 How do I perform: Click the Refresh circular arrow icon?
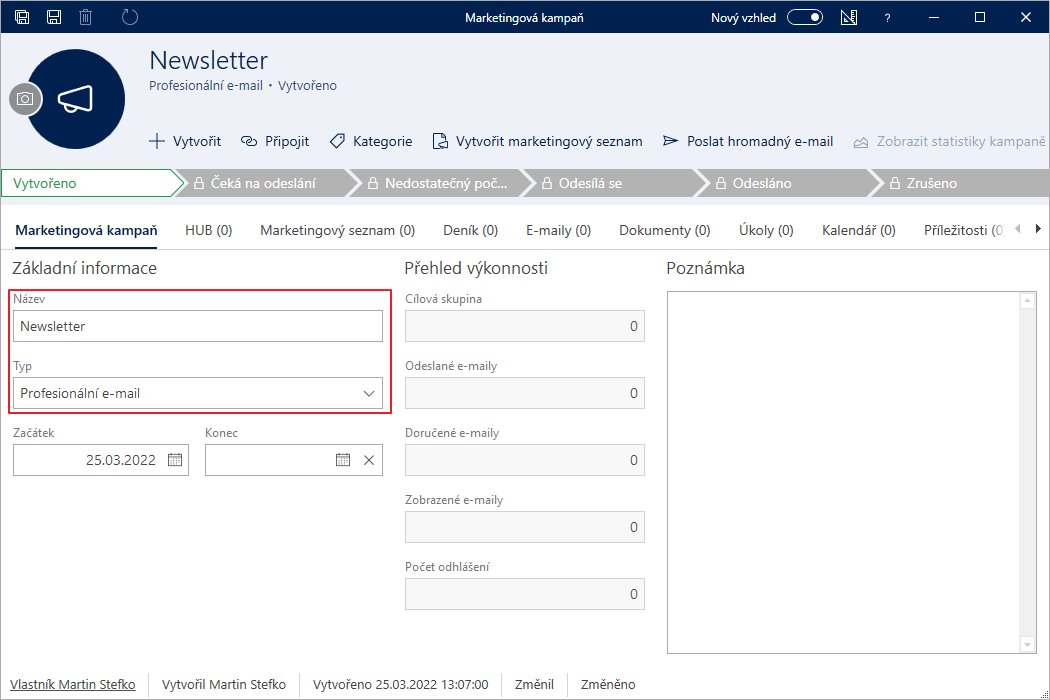(x=130, y=17)
